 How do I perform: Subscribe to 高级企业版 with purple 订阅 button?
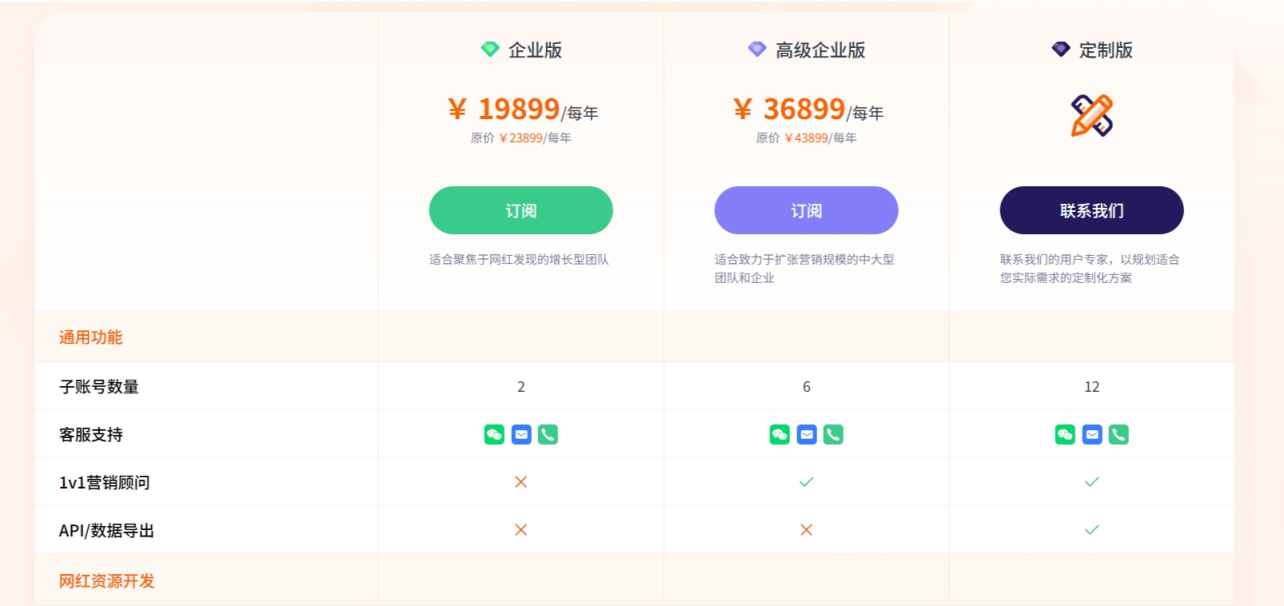806,210
